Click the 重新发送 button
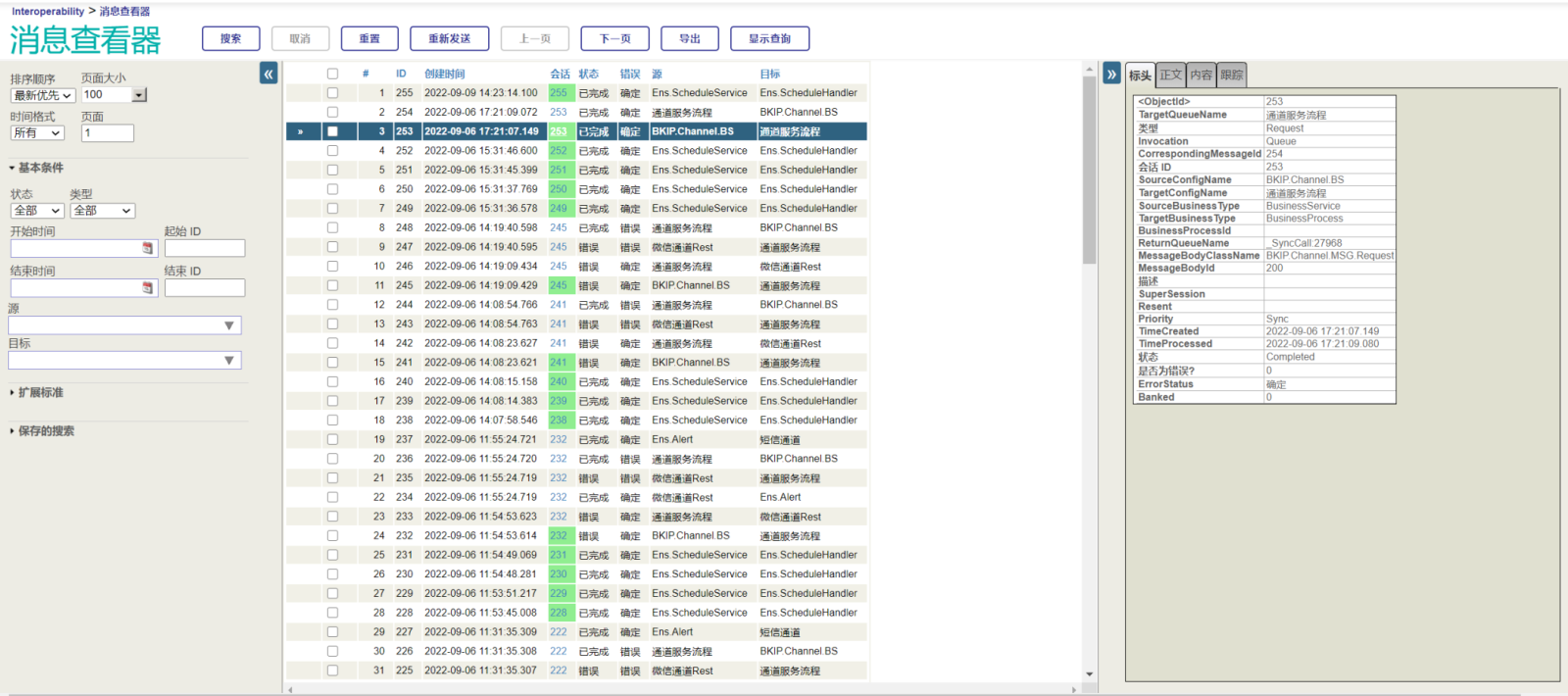Screen dimensions: 1568x696 pyautogui.click(x=449, y=39)
